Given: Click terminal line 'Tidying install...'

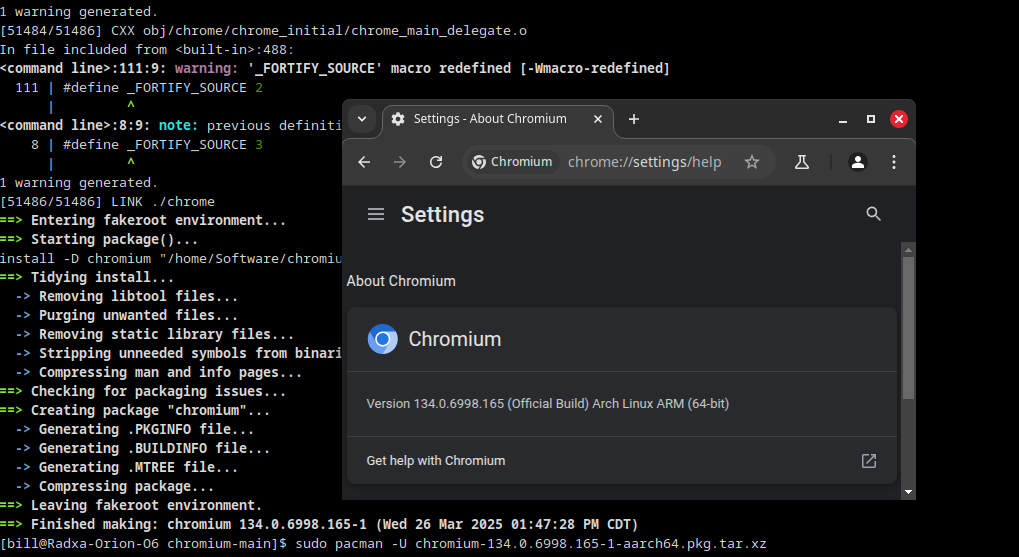Looking at the screenshot, I should (87, 278).
